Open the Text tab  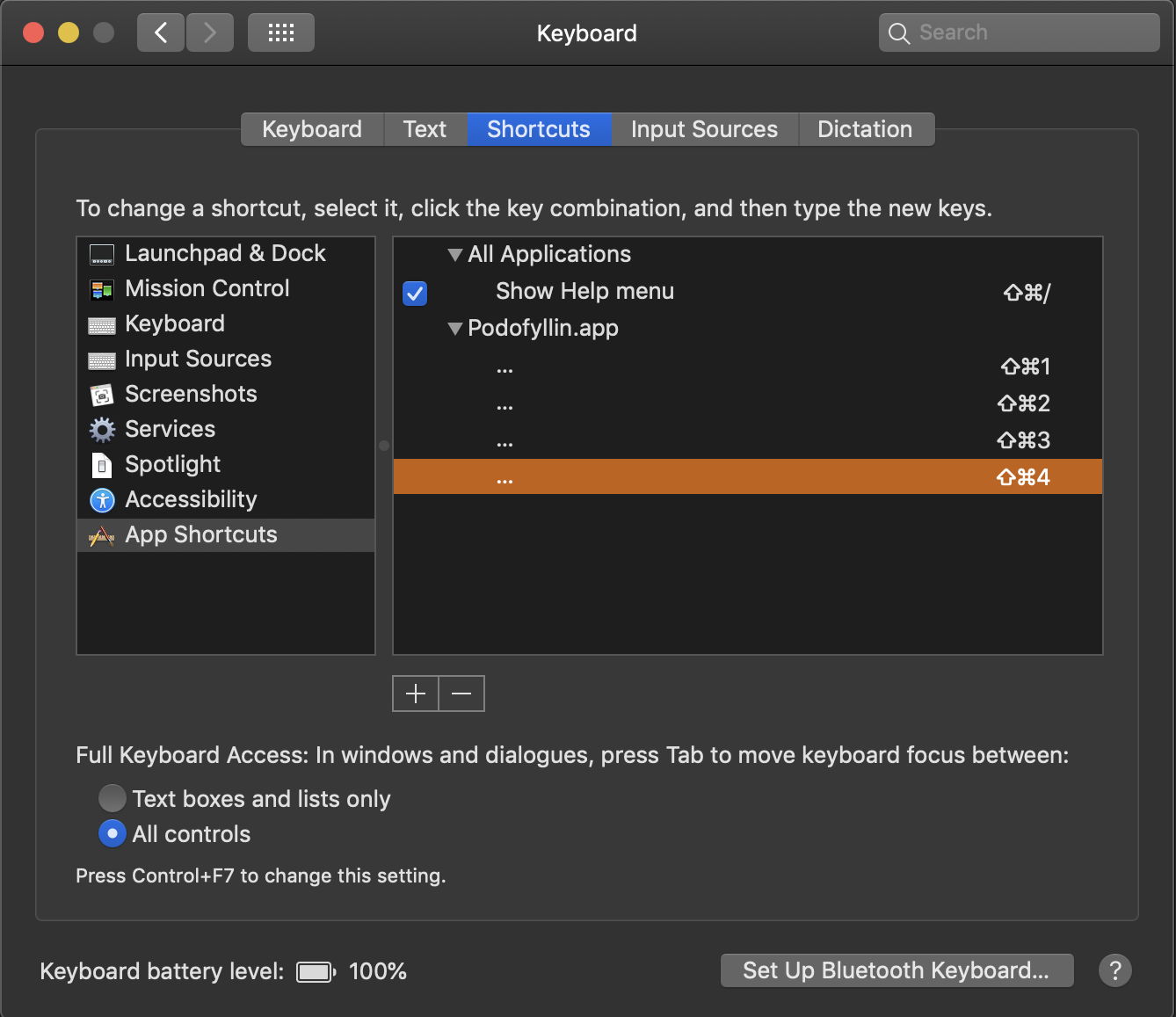[425, 129]
